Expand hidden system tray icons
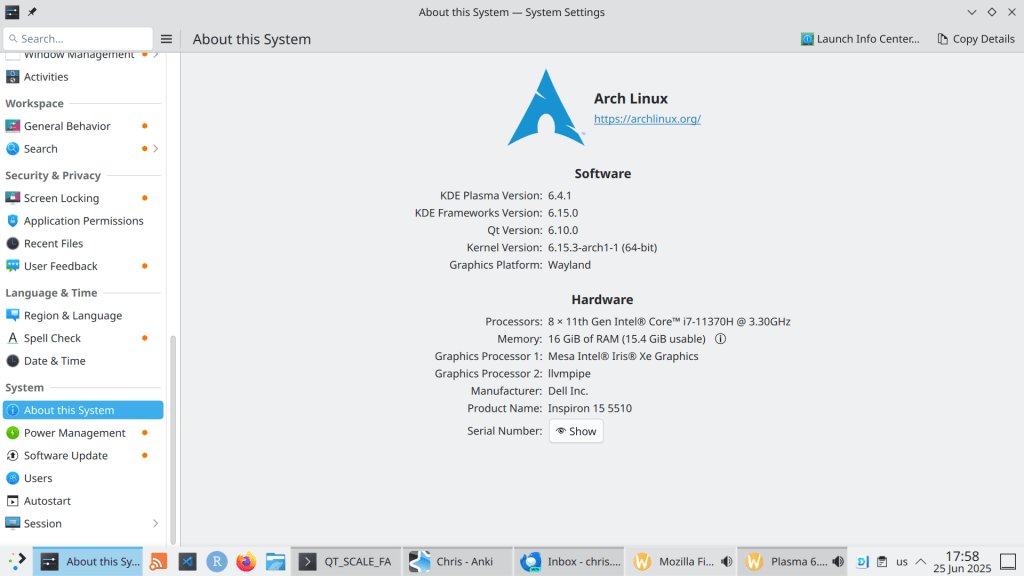Image resolution: width=1024 pixels, height=576 pixels. (x=920, y=562)
